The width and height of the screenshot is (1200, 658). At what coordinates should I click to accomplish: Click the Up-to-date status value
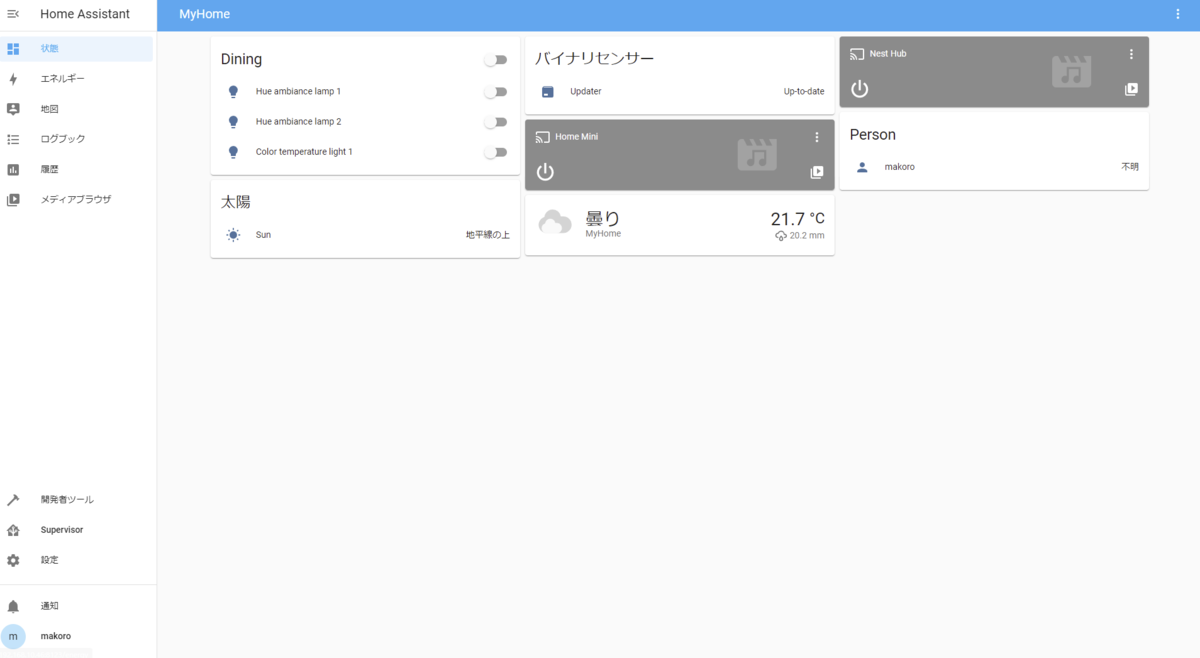tap(804, 92)
